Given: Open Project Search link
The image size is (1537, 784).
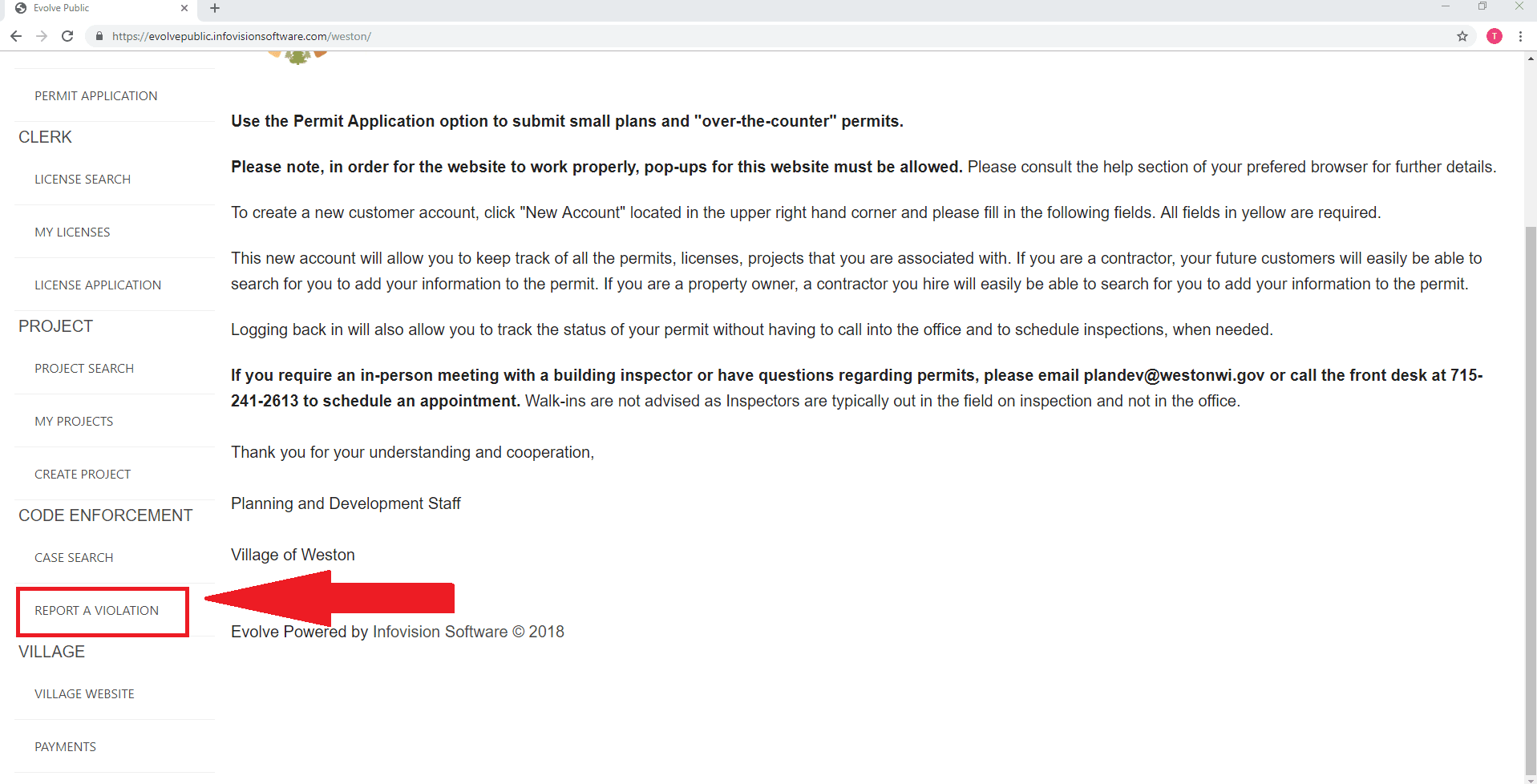Looking at the screenshot, I should (x=84, y=369).
